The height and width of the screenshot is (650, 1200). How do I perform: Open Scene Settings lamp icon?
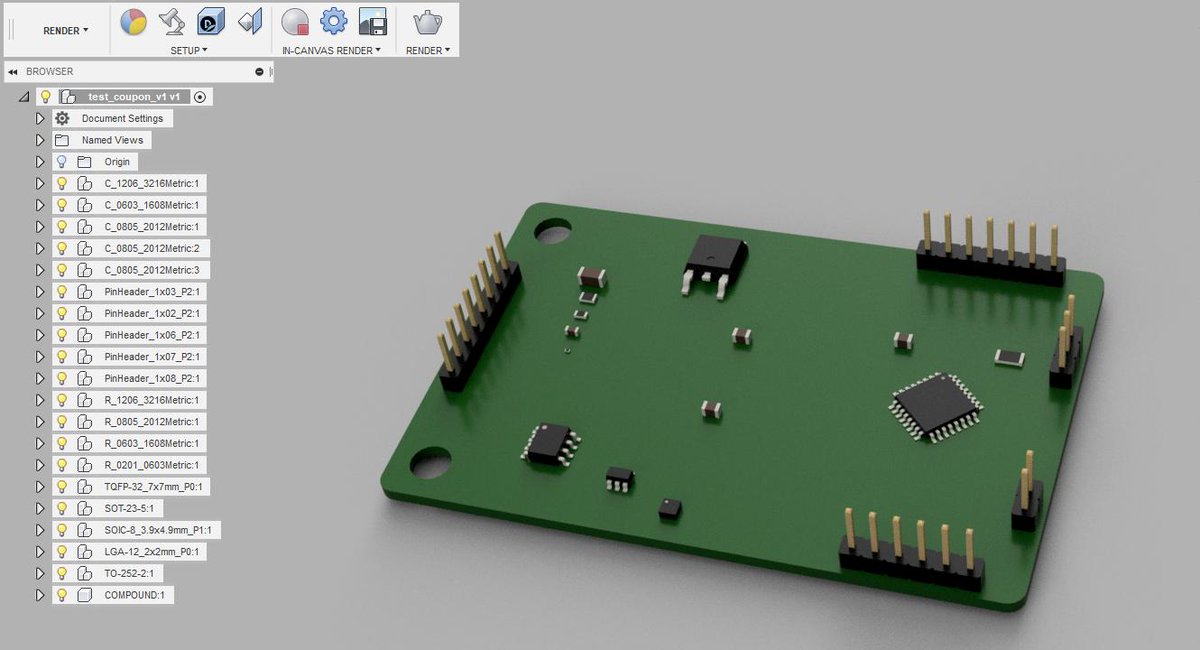click(x=172, y=21)
